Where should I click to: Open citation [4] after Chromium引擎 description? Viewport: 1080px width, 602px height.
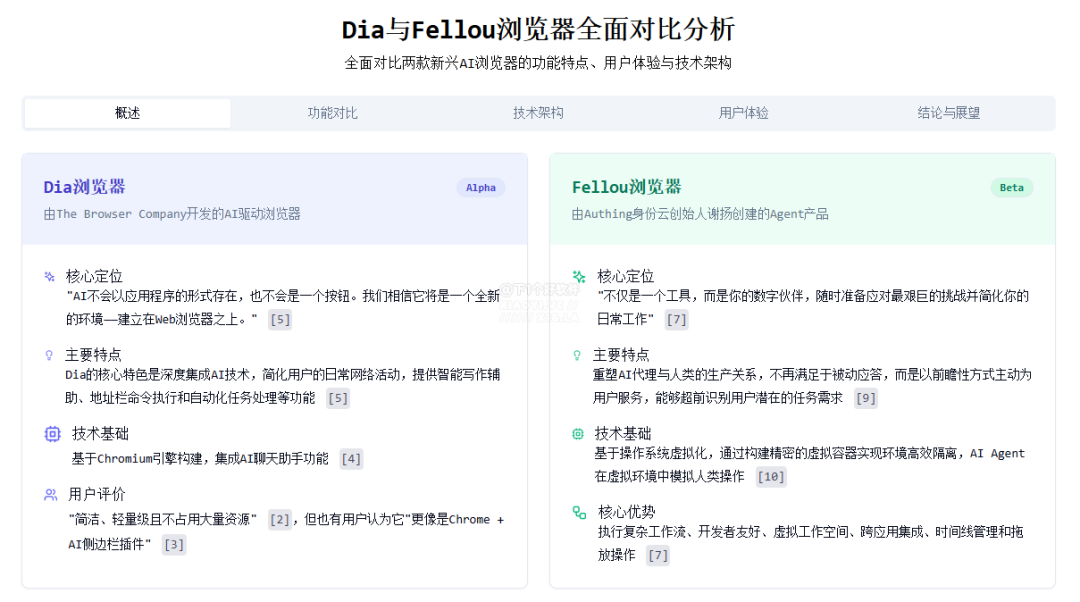tap(350, 459)
